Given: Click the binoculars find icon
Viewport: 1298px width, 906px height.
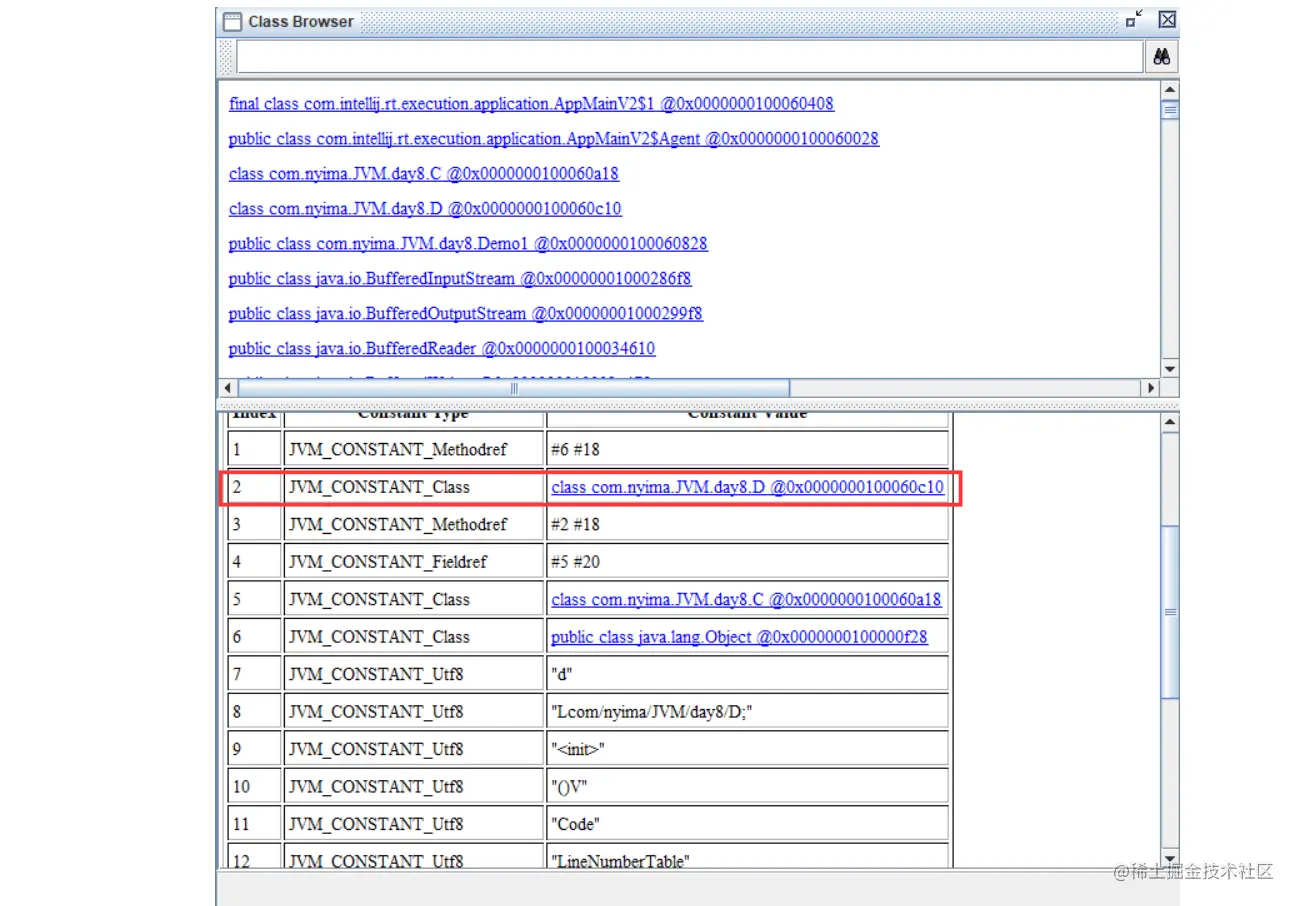Looking at the screenshot, I should tap(1161, 57).
